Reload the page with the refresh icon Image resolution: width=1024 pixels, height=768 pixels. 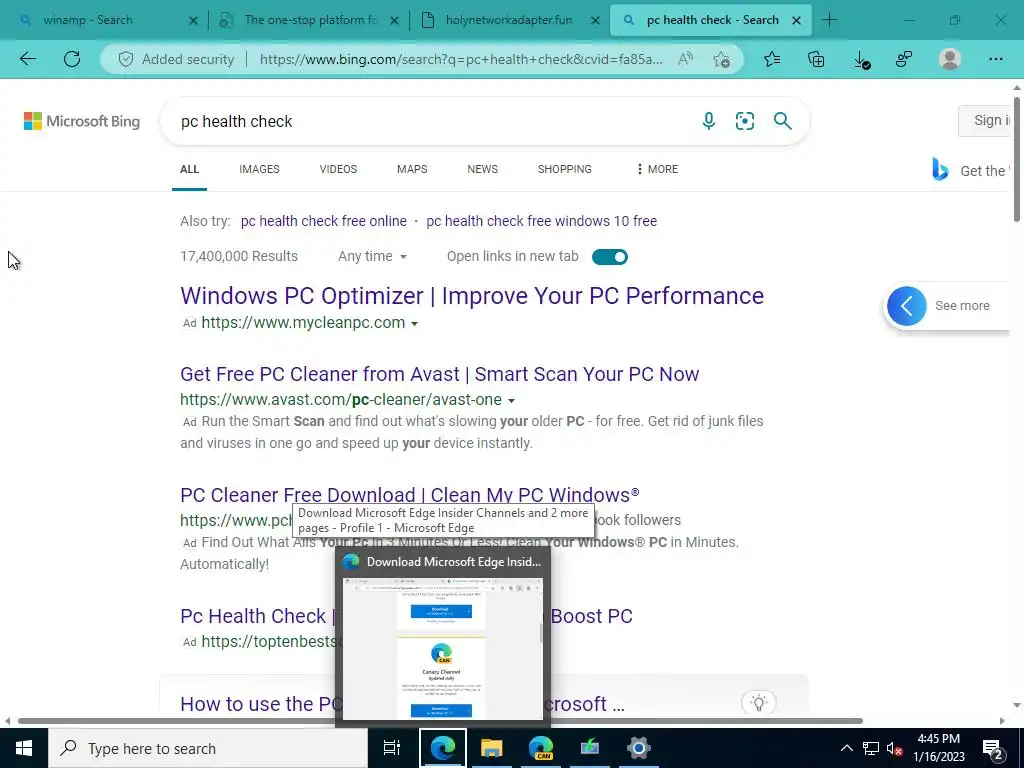pyautogui.click(x=72, y=59)
